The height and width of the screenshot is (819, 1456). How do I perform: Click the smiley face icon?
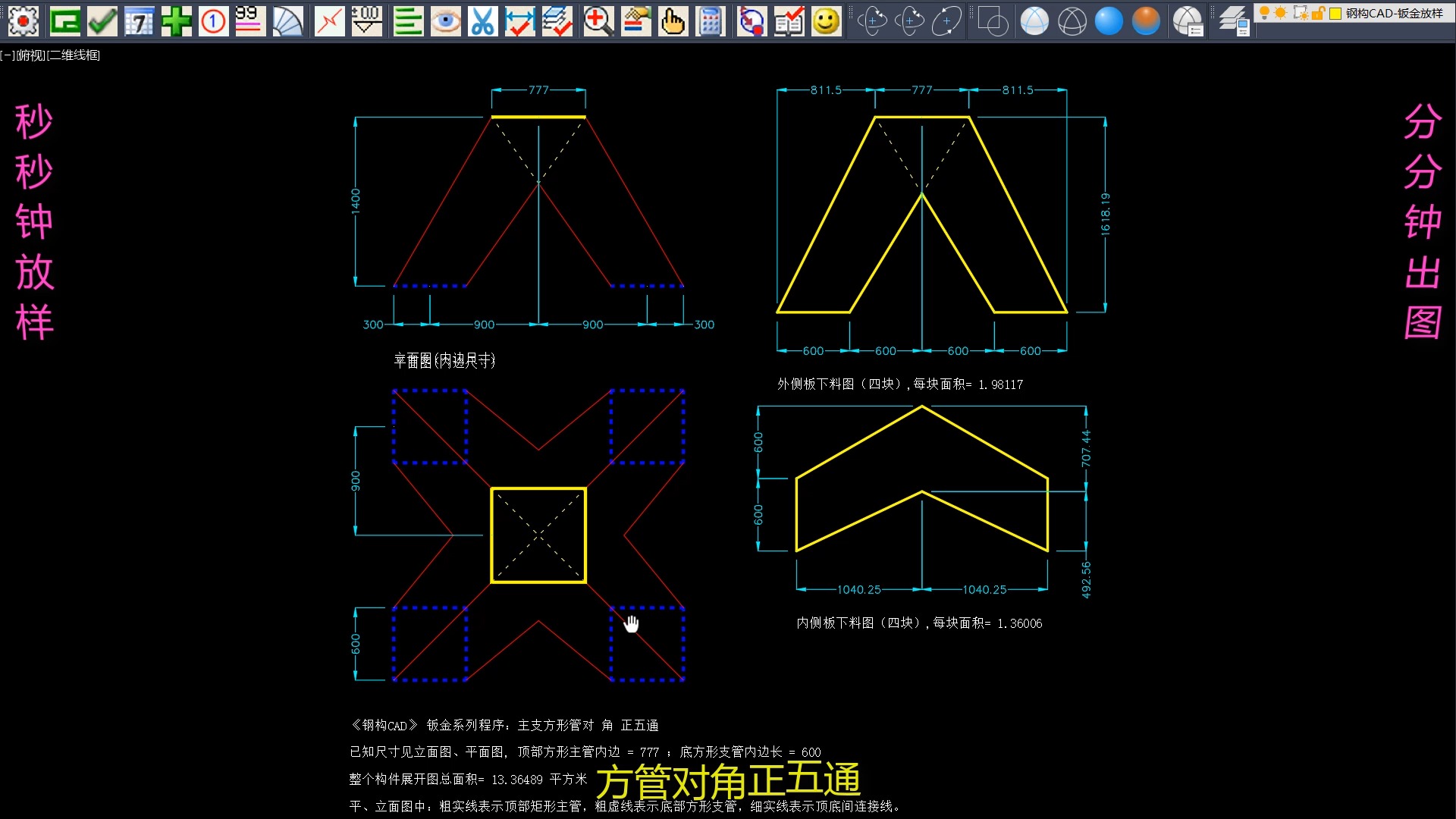point(826,21)
